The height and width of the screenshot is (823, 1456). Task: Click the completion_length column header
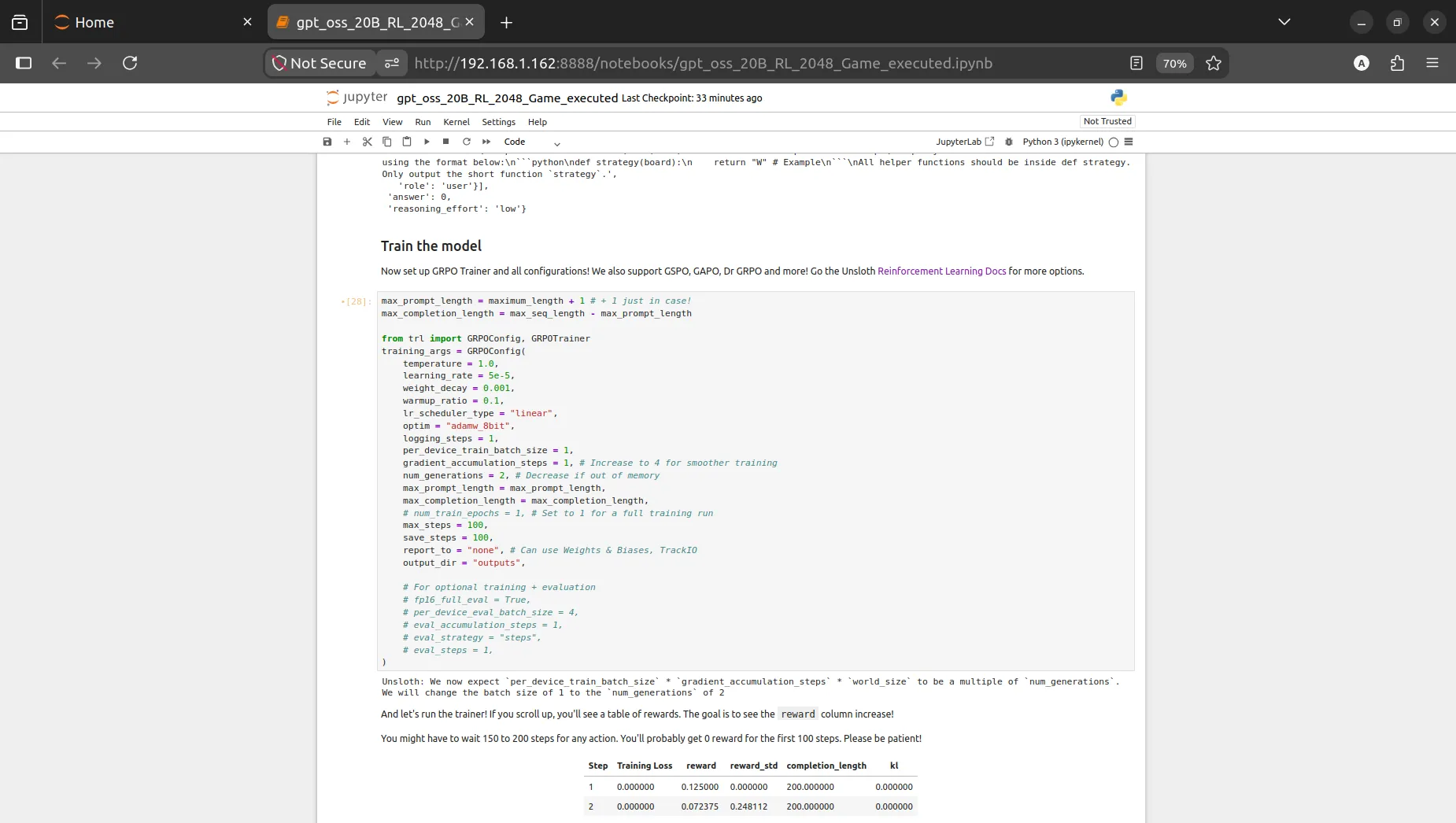(x=826, y=766)
